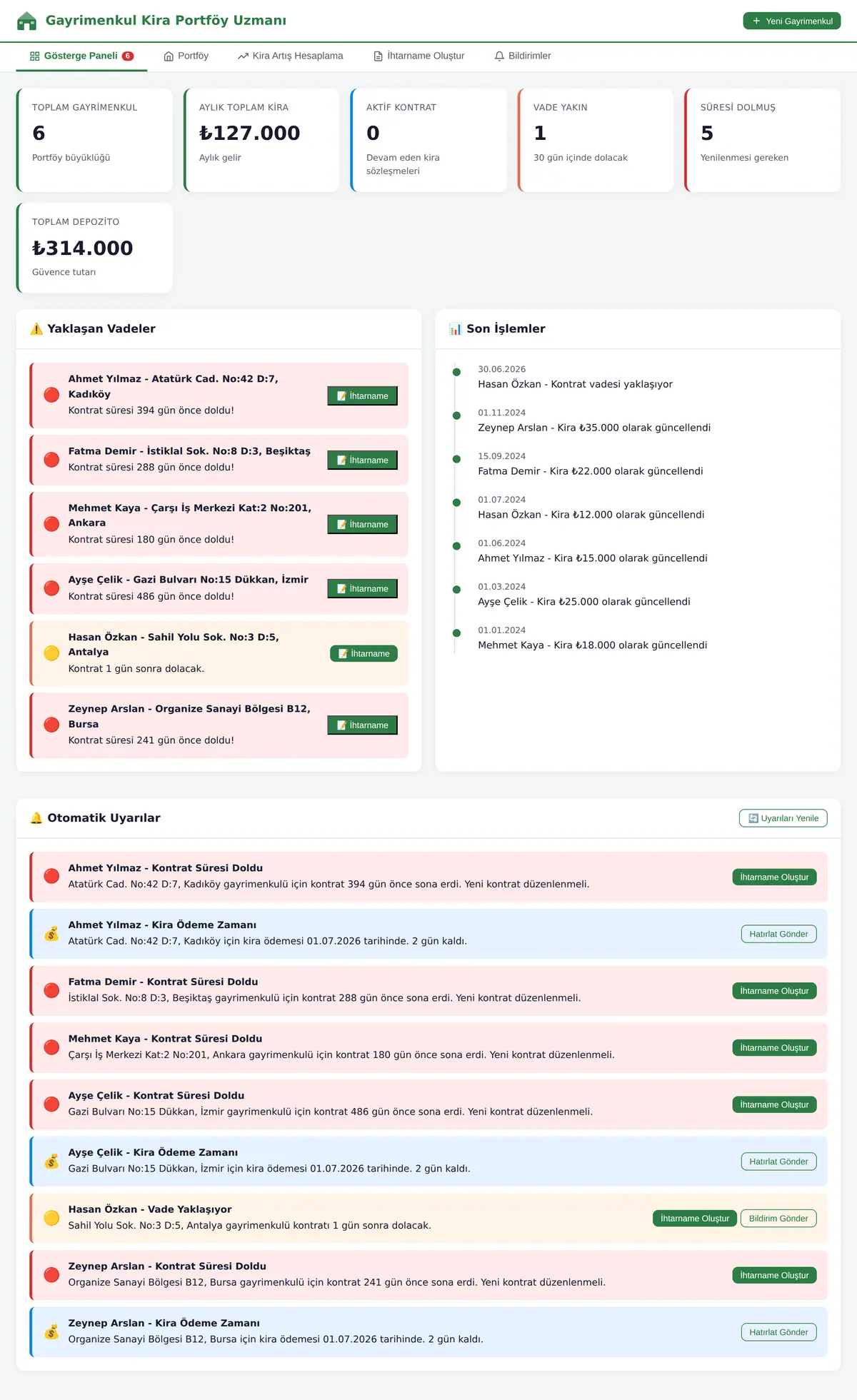Click the Portföy house icon
Screen dimensions: 857x1400
[169, 56]
